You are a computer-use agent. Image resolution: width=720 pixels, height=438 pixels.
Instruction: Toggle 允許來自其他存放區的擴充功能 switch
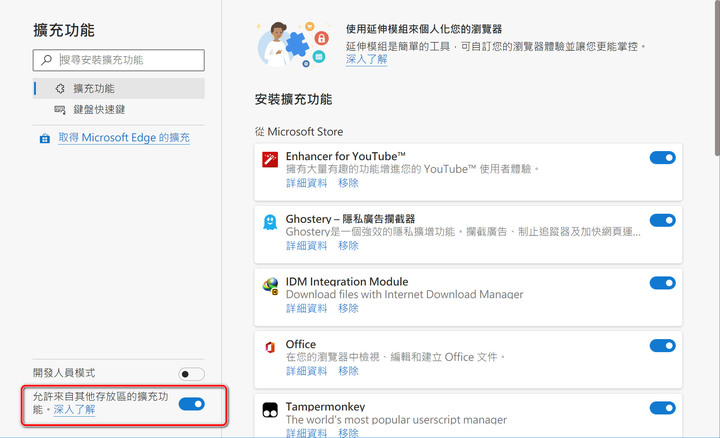(x=191, y=404)
